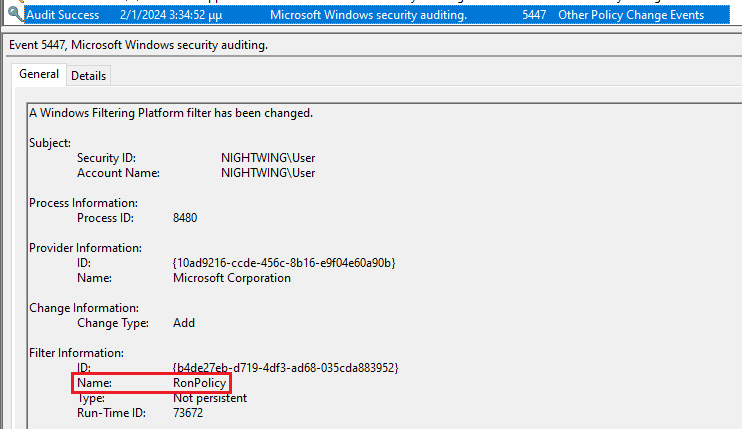Select the General tab

[39, 74]
